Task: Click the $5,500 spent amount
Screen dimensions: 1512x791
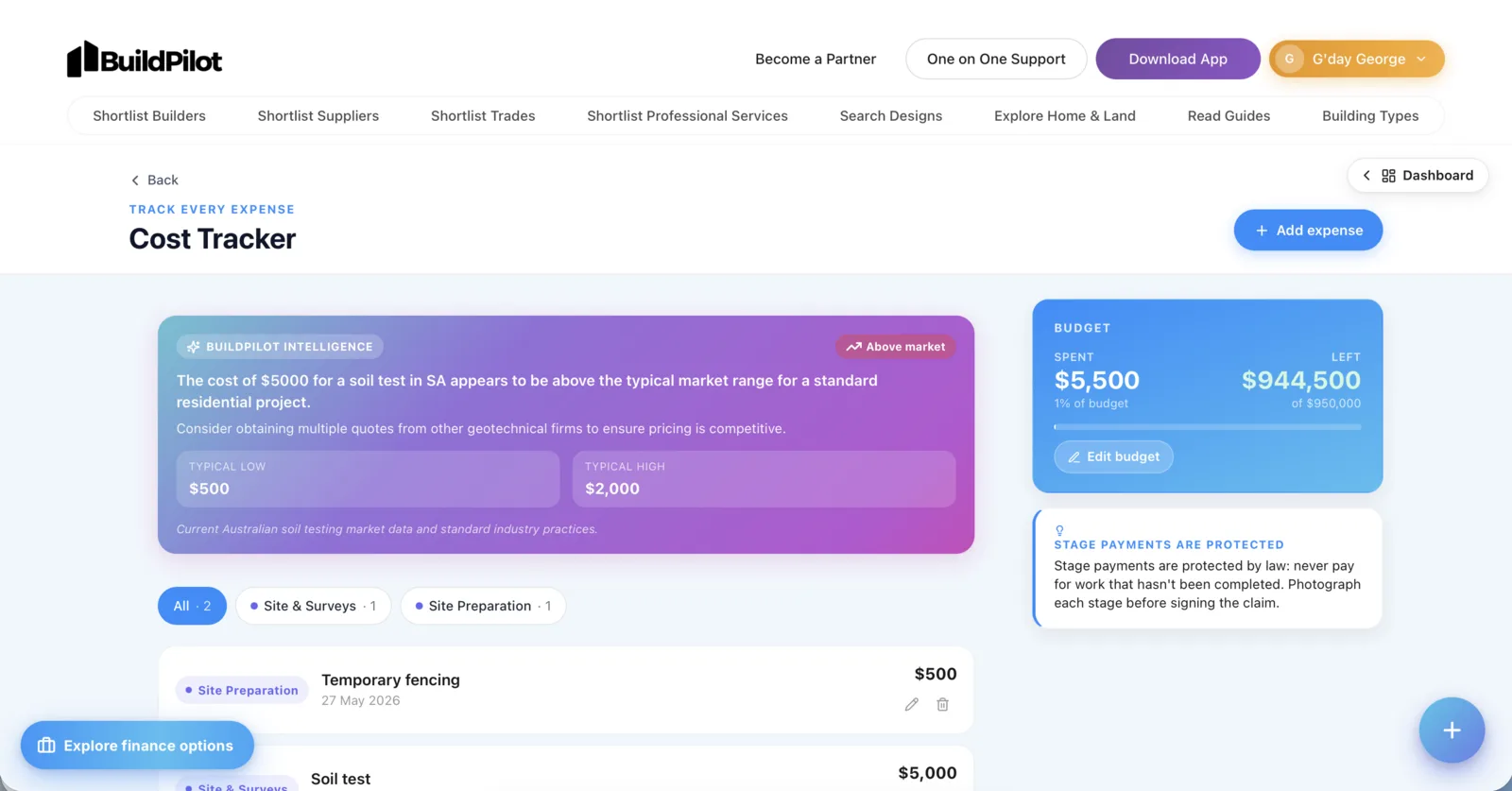Action: [x=1097, y=380]
